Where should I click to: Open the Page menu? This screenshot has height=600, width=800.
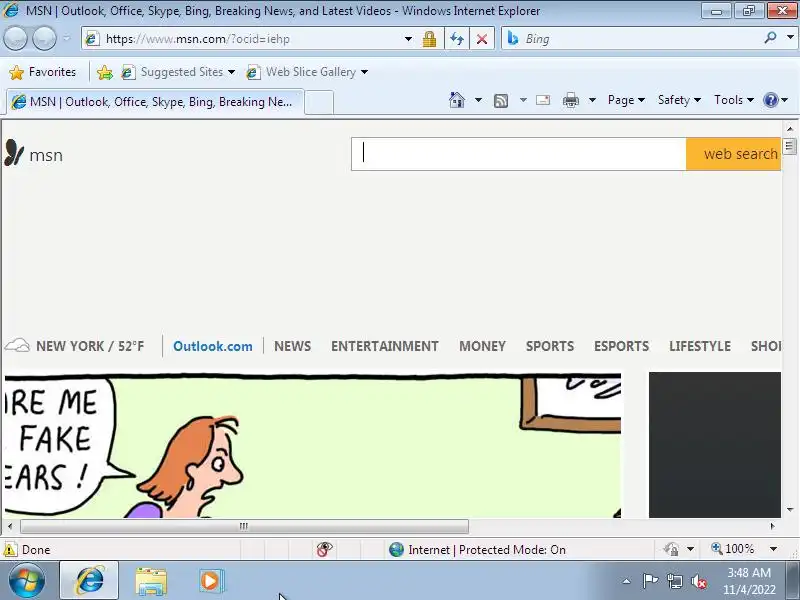(626, 100)
